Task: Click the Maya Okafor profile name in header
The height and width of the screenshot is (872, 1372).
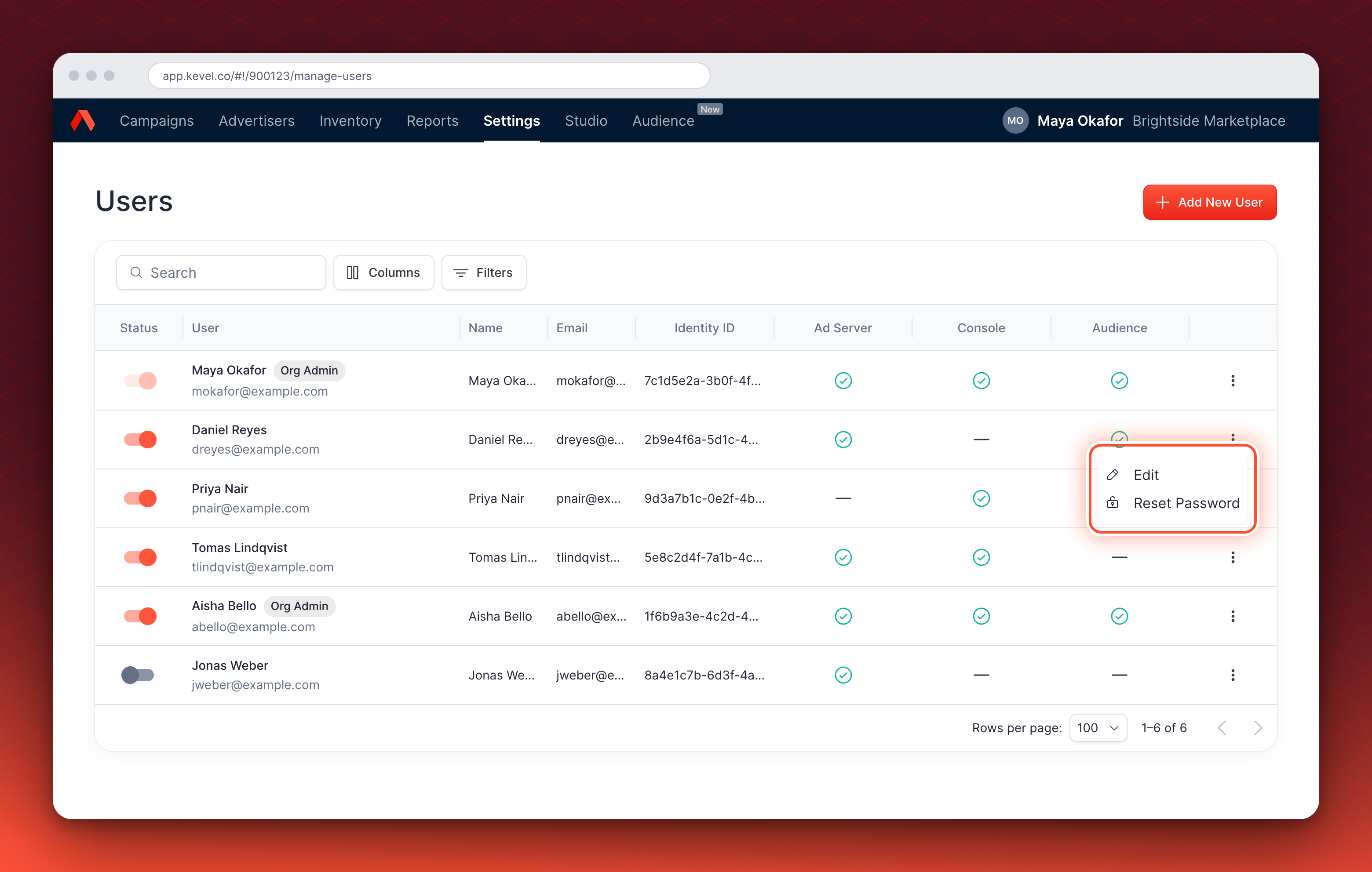Action: (x=1080, y=121)
